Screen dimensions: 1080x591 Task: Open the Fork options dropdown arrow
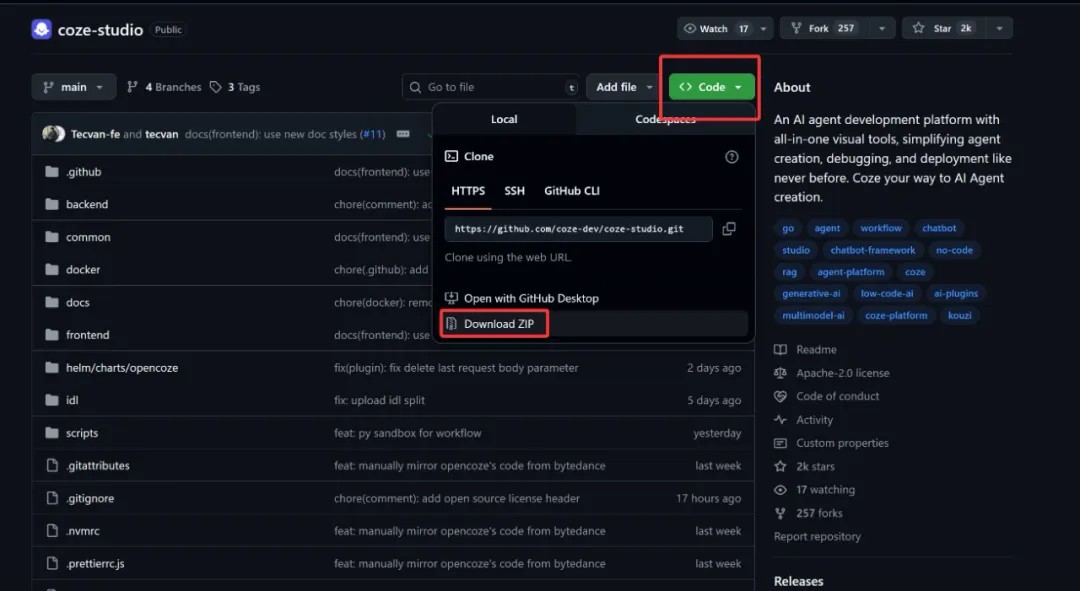coord(882,28)
